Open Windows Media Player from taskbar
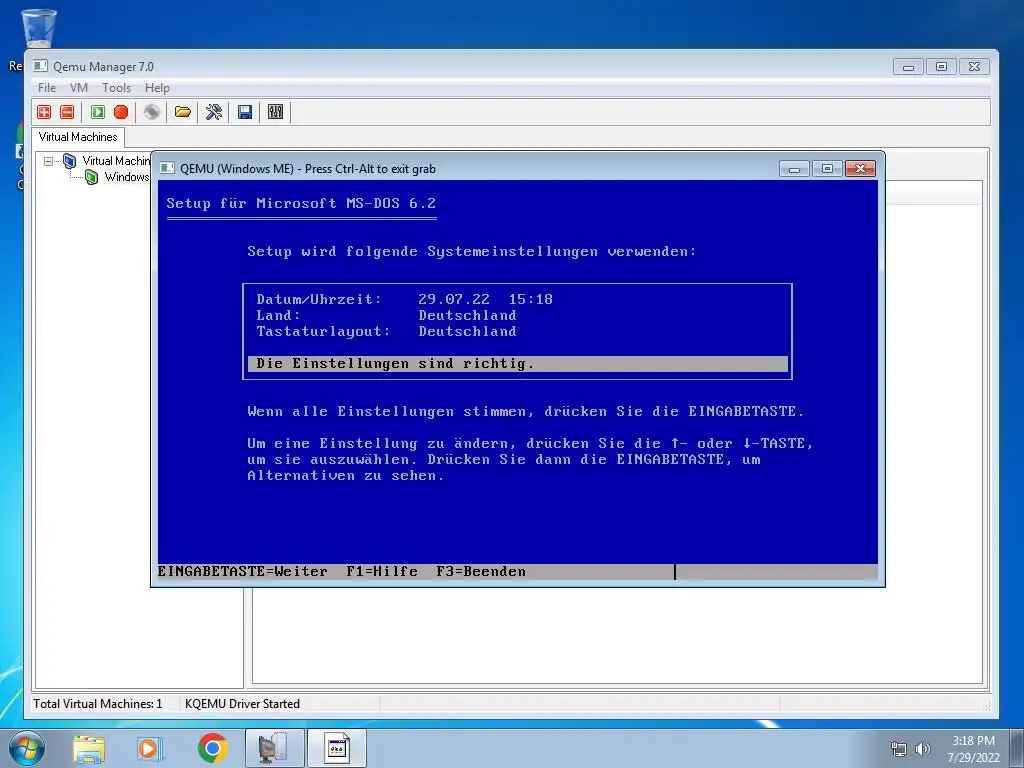This screenshot has height=768, width=1024. [150, 748]
